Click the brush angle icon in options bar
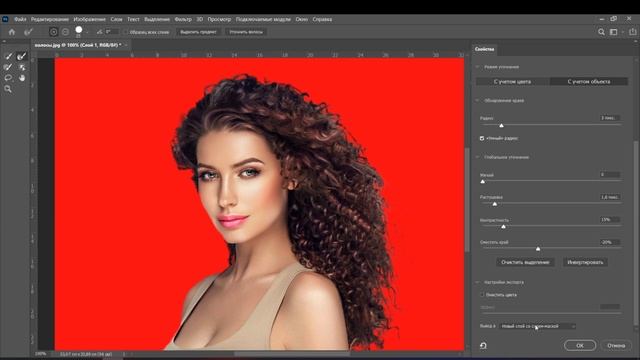 99,32
